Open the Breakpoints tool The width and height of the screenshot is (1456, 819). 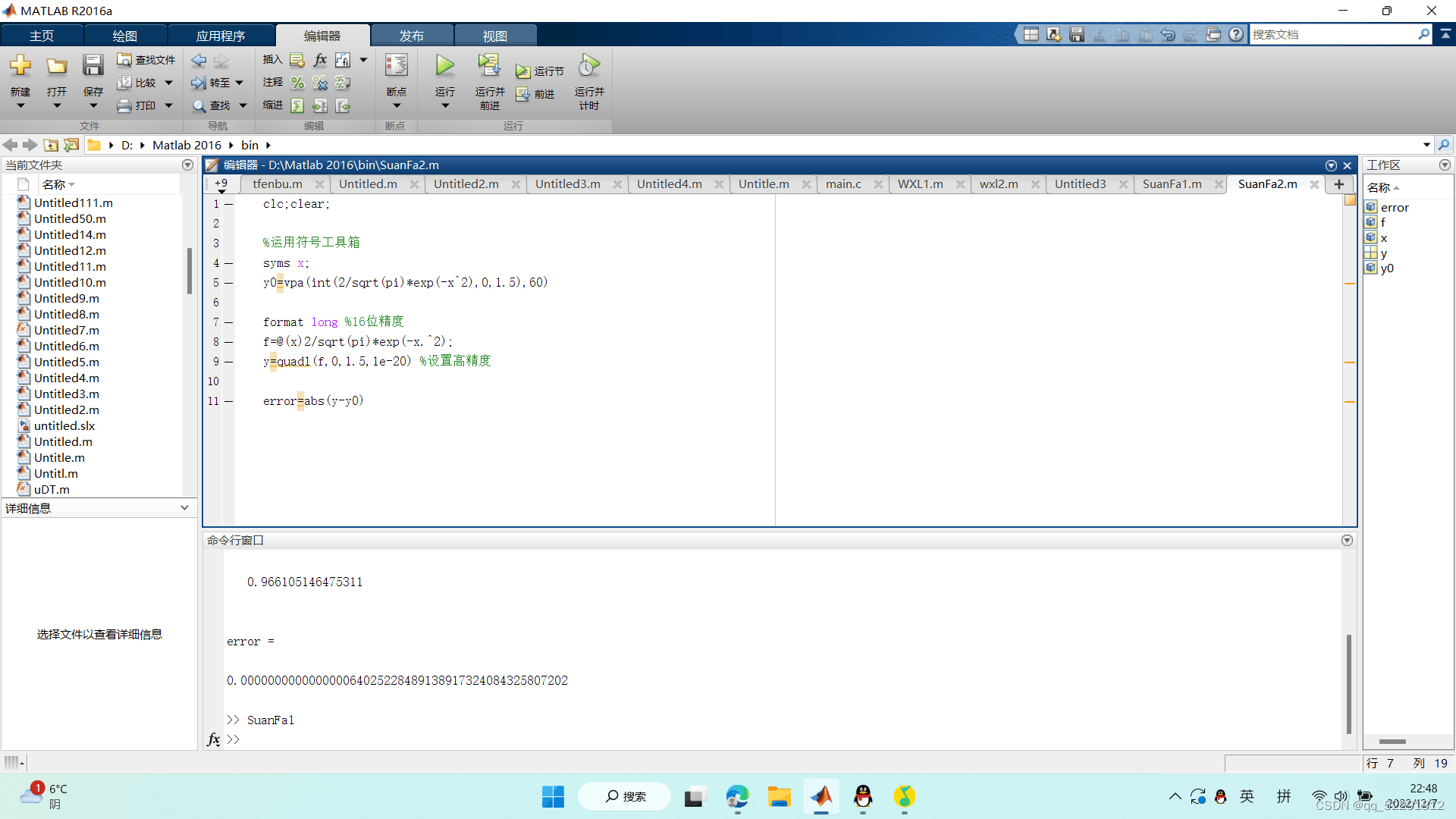[x=396, y=66]
